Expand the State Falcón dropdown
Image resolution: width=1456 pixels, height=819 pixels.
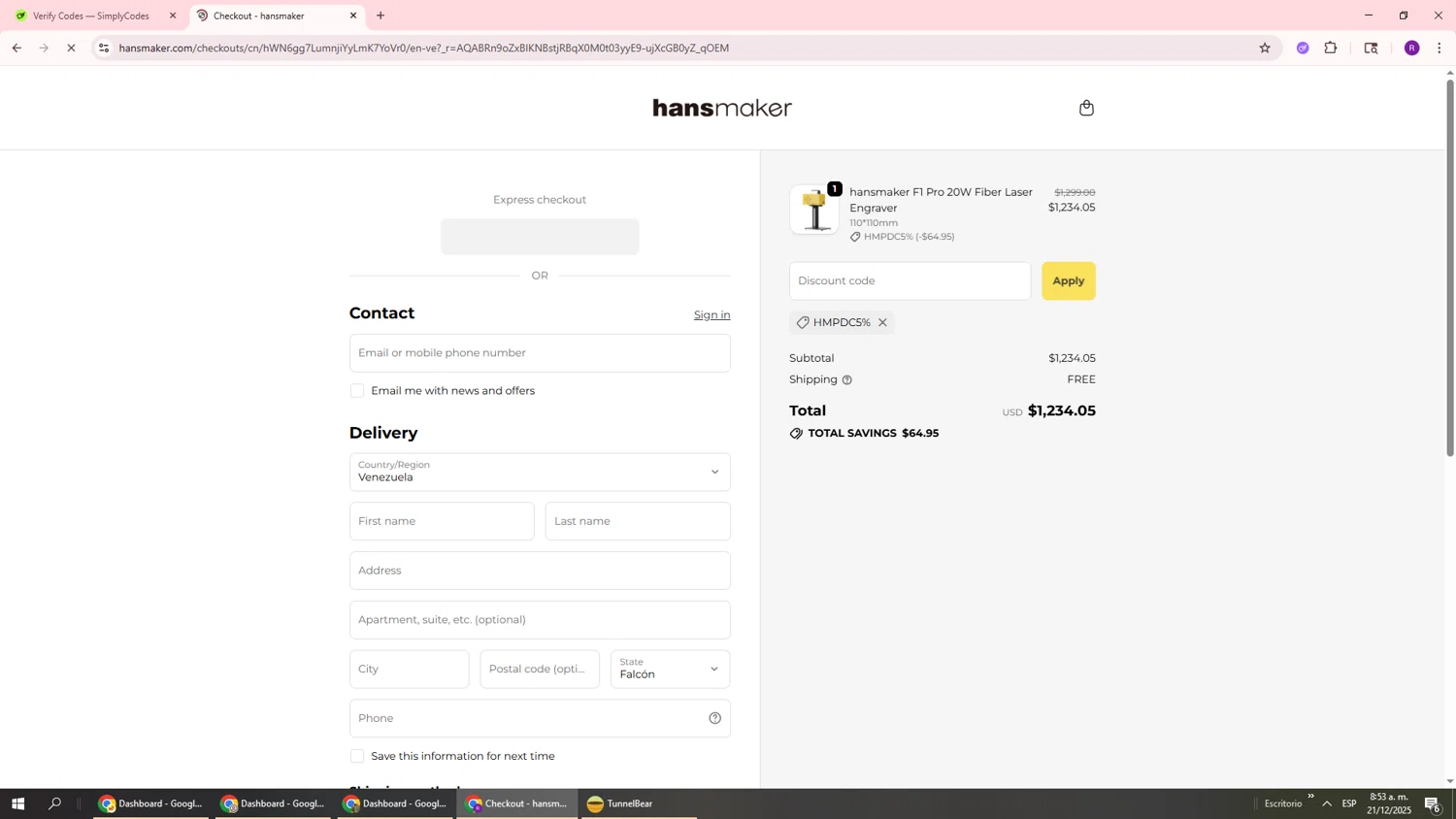tap(670, 669)
